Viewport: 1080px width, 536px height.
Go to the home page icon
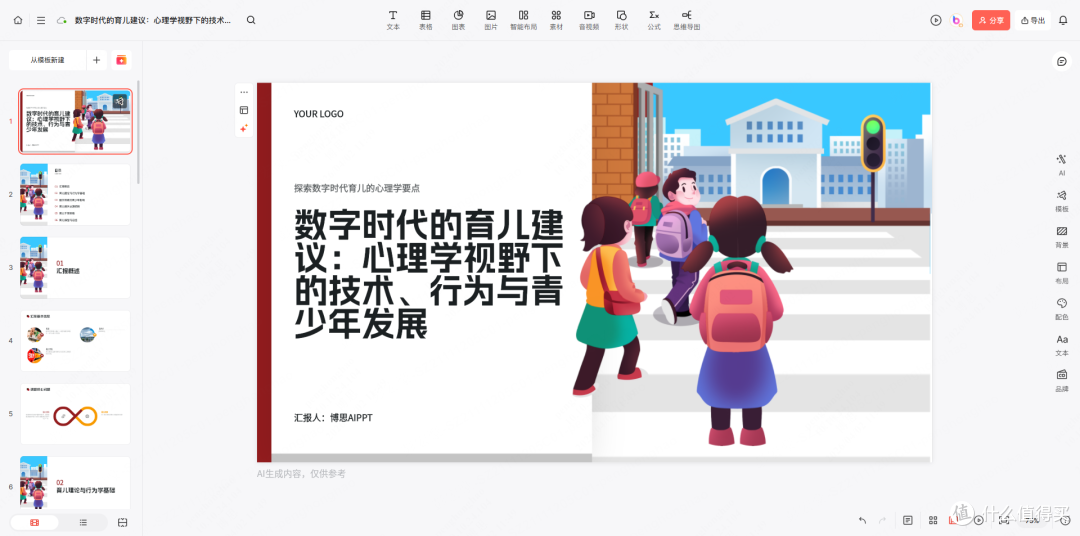pyautogui.click(x=18, y=21)
